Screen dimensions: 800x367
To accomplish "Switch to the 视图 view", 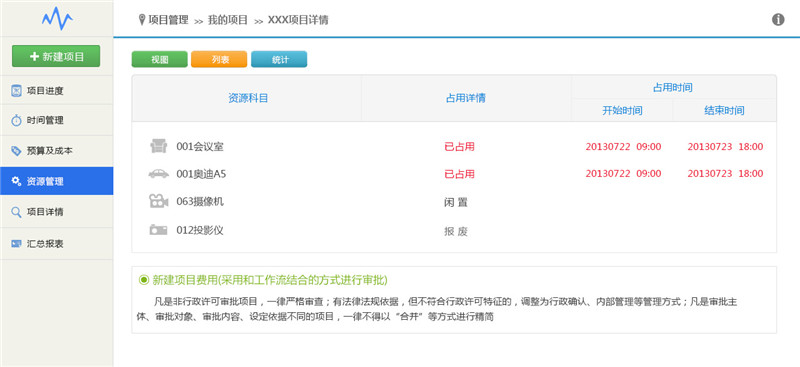I will 160,59.
